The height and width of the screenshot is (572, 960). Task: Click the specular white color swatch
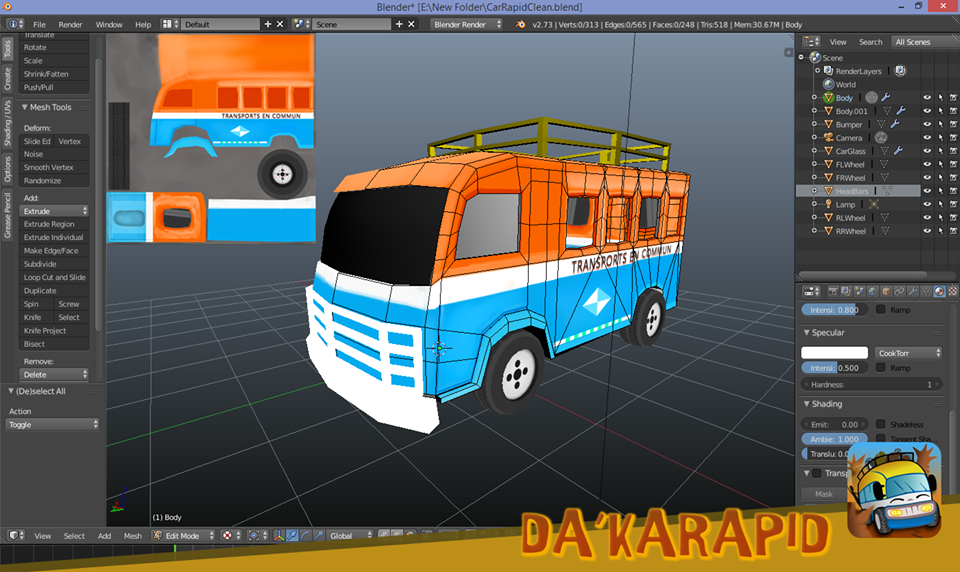click(834, 353)
